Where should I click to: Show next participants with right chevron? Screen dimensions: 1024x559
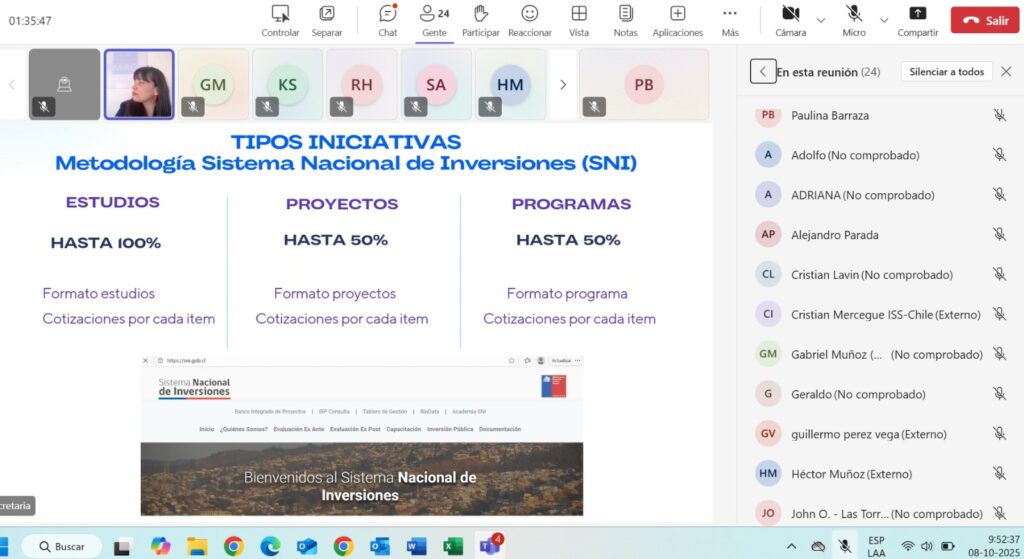563,85
